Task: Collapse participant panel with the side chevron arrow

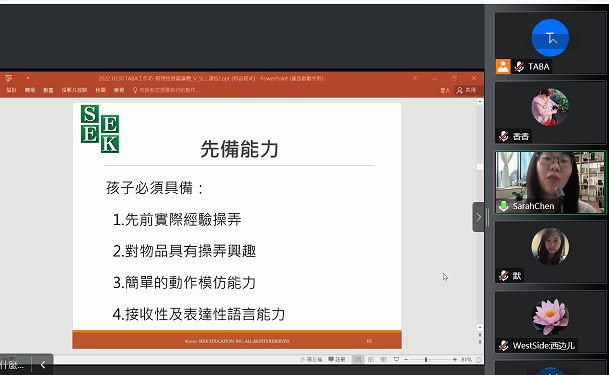Action: tap(478, 217)
